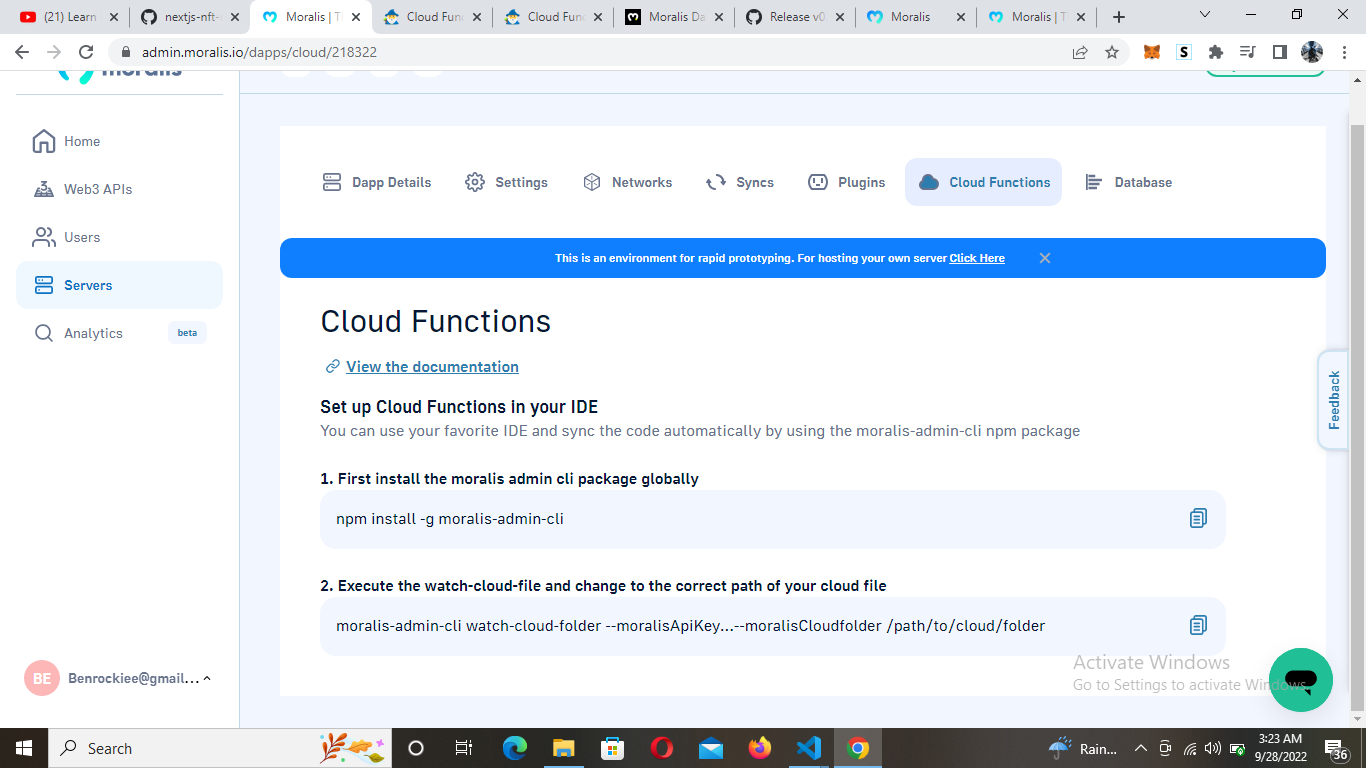Open the Database tab
This screenshot has height=768, width=1366.
pos(1129,182)
